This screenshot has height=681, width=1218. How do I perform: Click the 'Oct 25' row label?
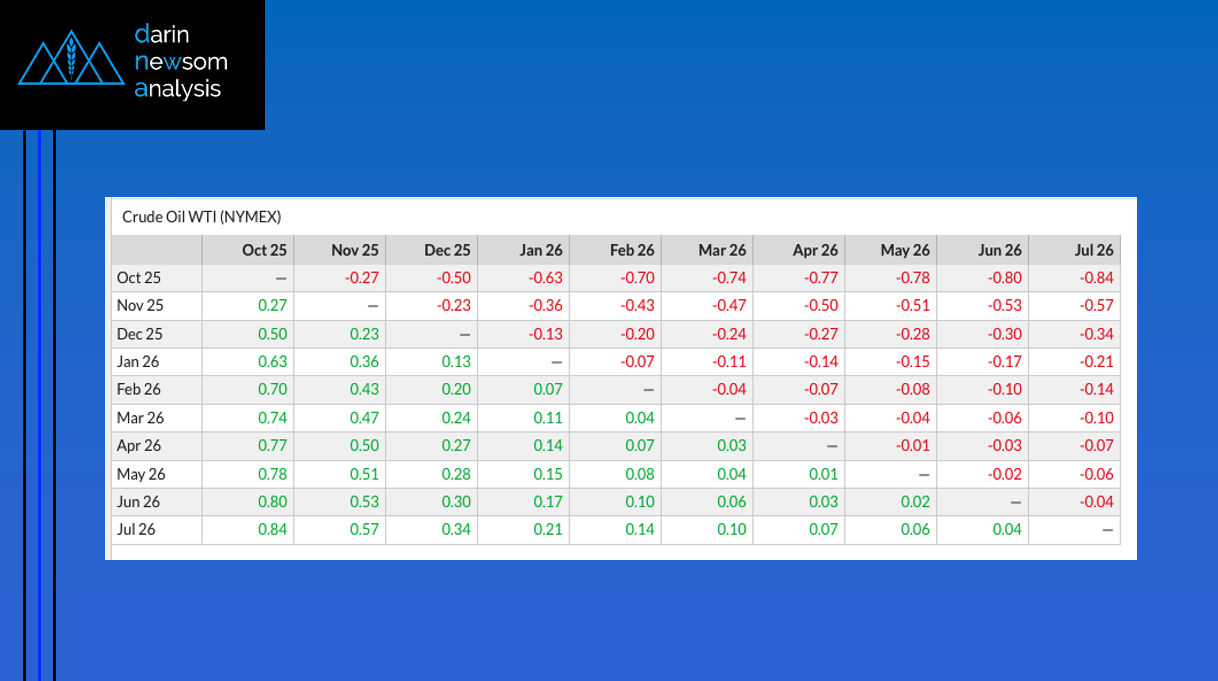[x=139, y=278]
